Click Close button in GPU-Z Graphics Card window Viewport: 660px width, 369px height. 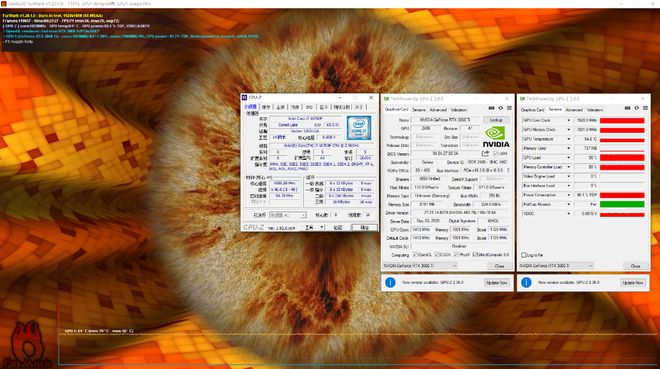(499, 266)
